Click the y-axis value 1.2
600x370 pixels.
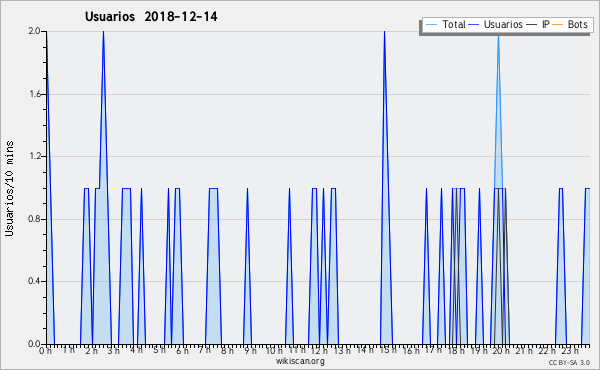tap(34, 156)
